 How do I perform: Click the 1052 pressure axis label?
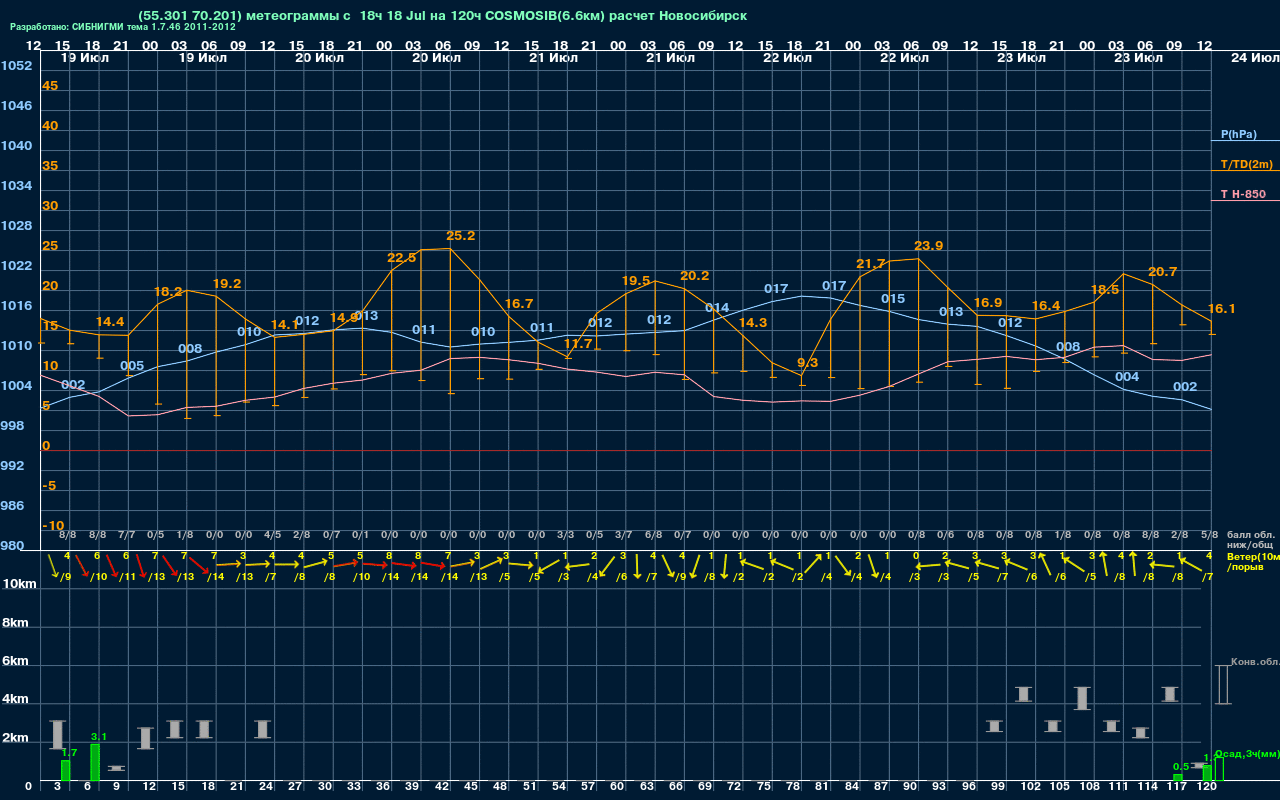16,66
